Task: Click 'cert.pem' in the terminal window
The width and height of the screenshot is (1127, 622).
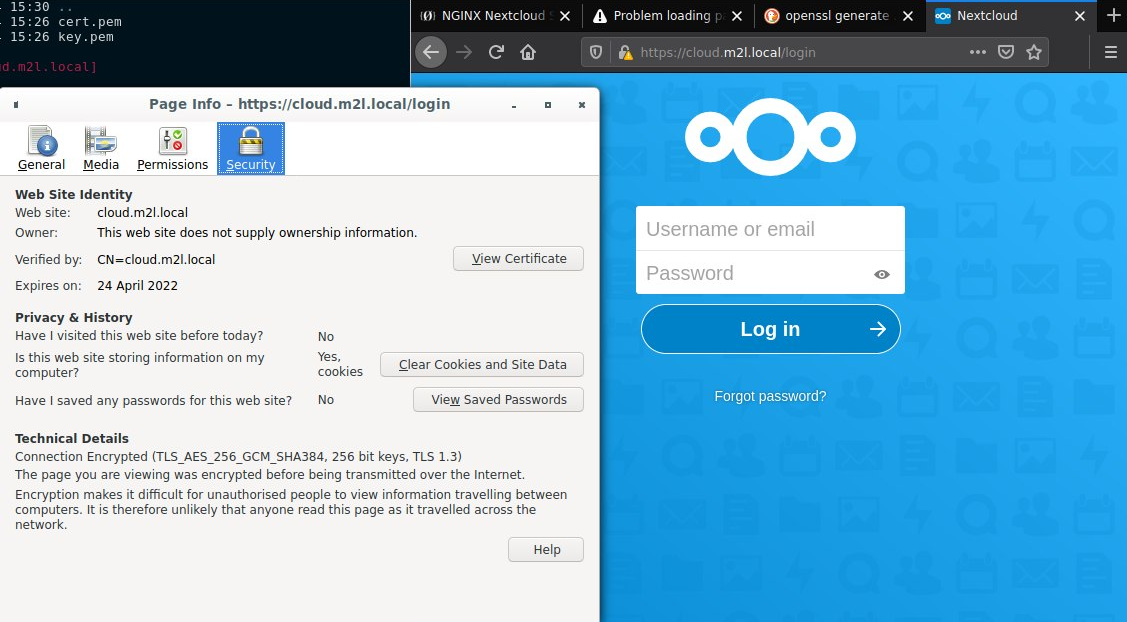Action: (x=90, y=22)
